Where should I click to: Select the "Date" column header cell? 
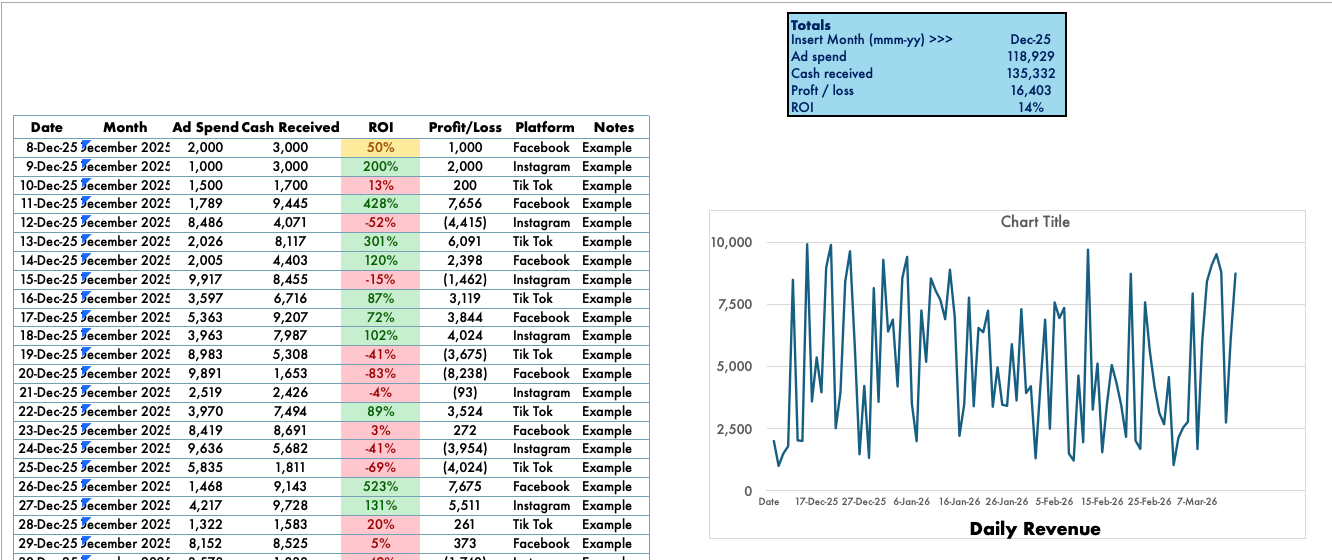coord(46,127)
